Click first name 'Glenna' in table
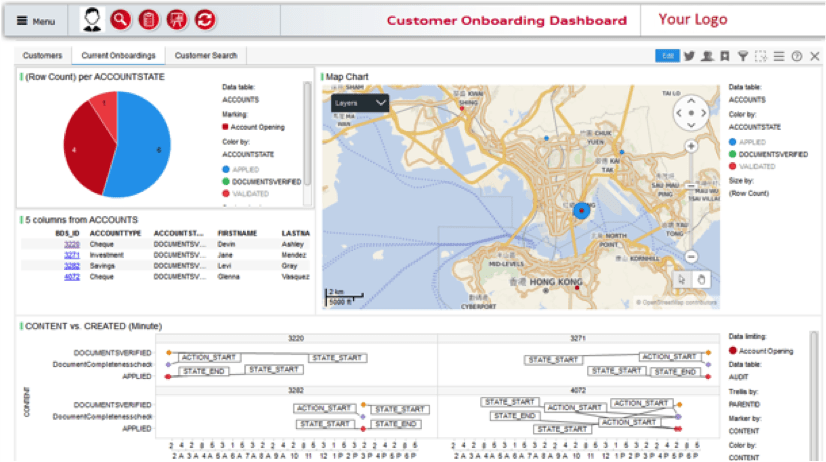The image size is (826, 462). 229,277
